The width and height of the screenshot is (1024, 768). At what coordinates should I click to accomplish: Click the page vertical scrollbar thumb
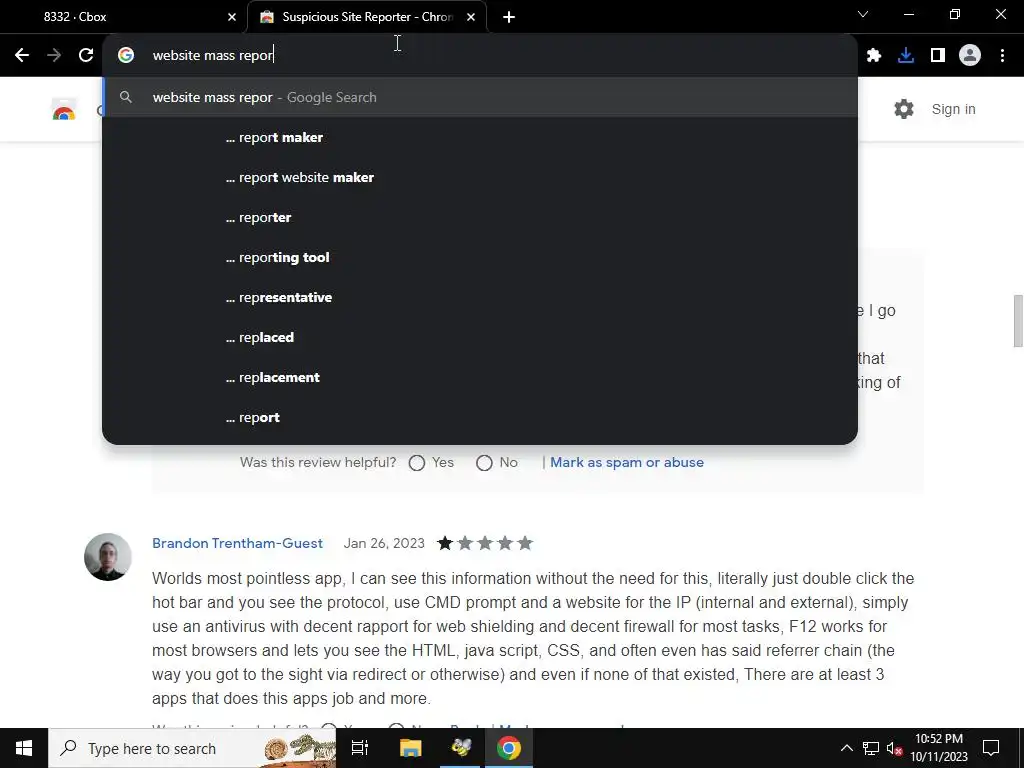(x=1017, y=321)
